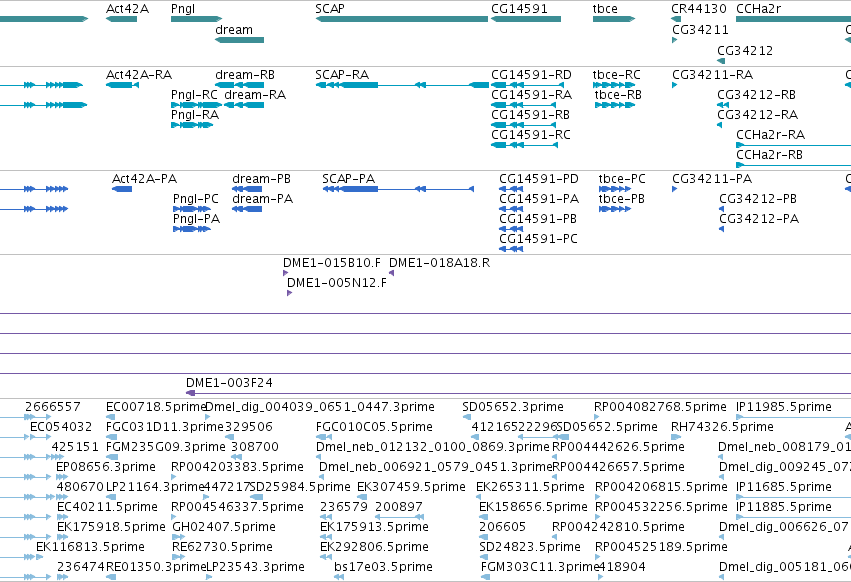Select the CG34212 gene label
The width and height of the screenshot is (851, 582).
tap(745, 50)
